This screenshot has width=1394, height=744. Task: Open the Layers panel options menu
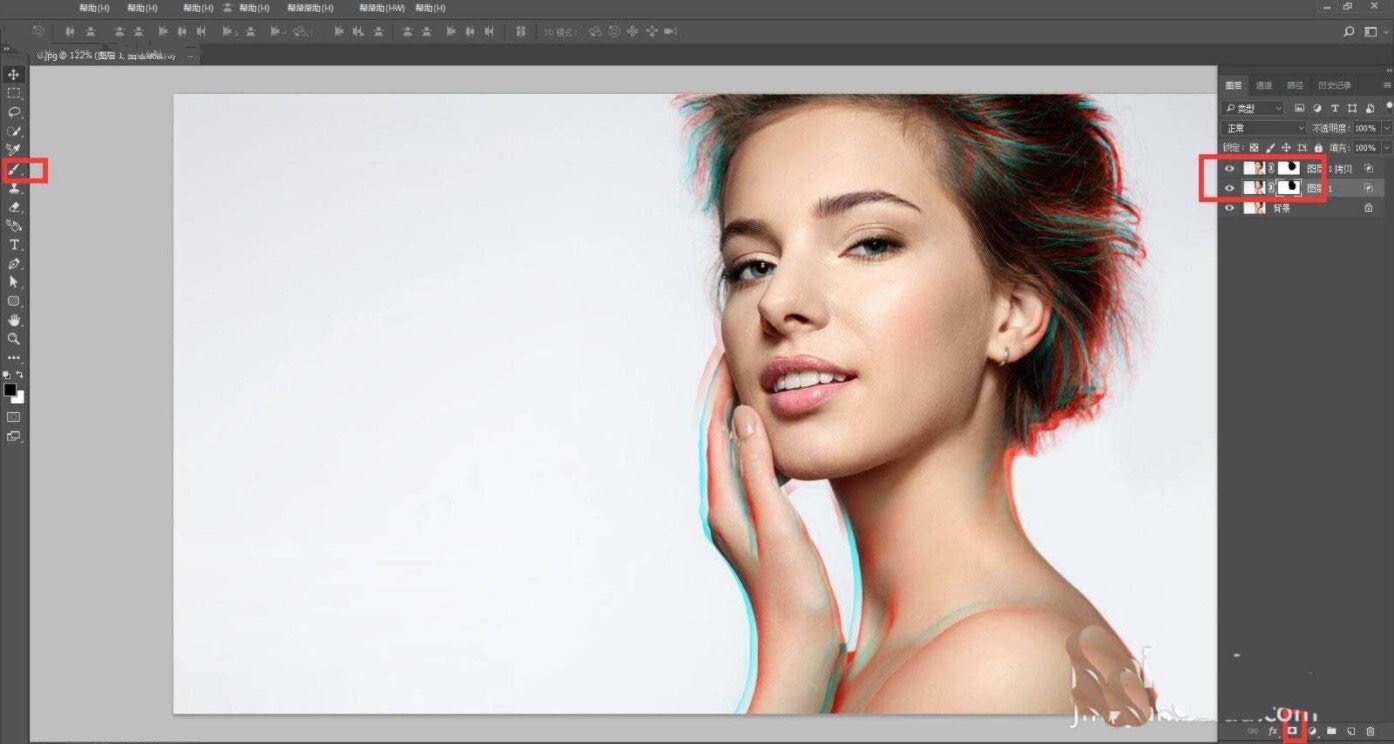(x=1388, y=85)
